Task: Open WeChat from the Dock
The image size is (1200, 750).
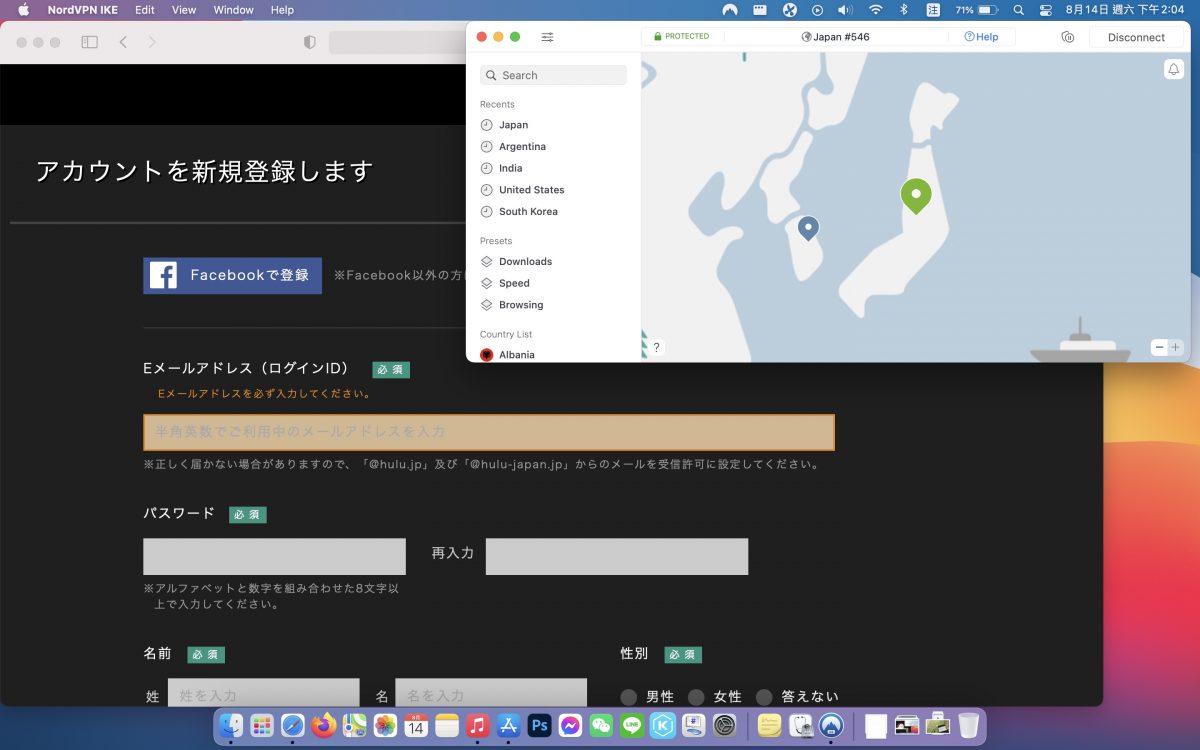Action: tap(601, 726)
